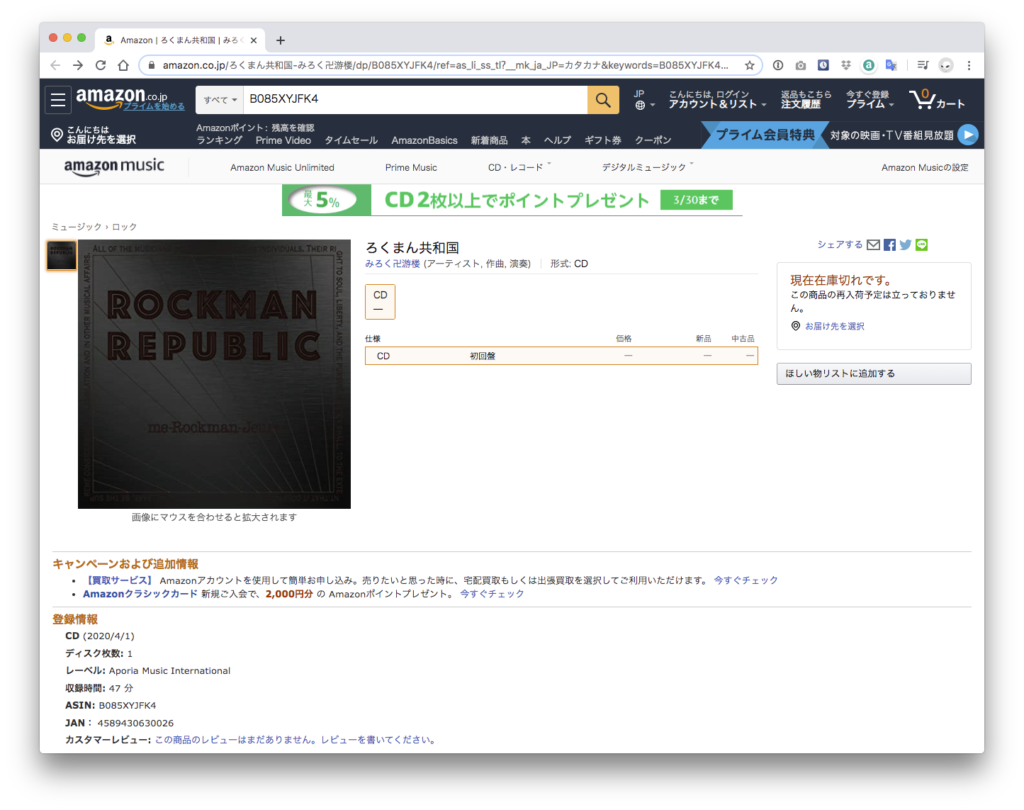Click the camera extension icon

pos(801,65)
